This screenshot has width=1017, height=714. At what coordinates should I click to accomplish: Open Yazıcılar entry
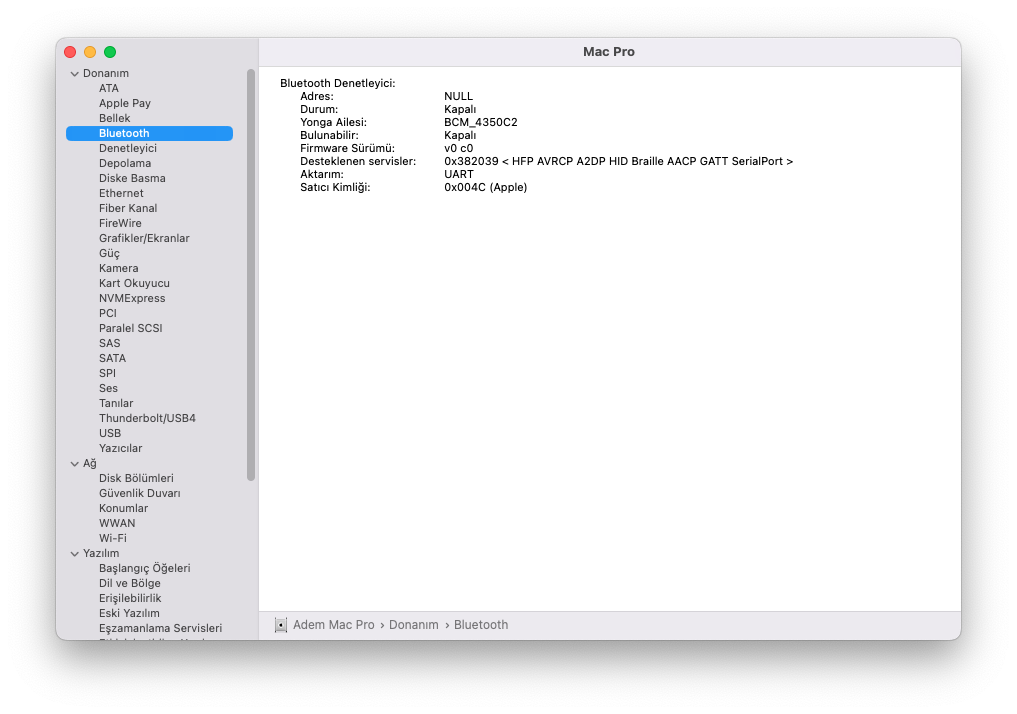pos(121,448)
